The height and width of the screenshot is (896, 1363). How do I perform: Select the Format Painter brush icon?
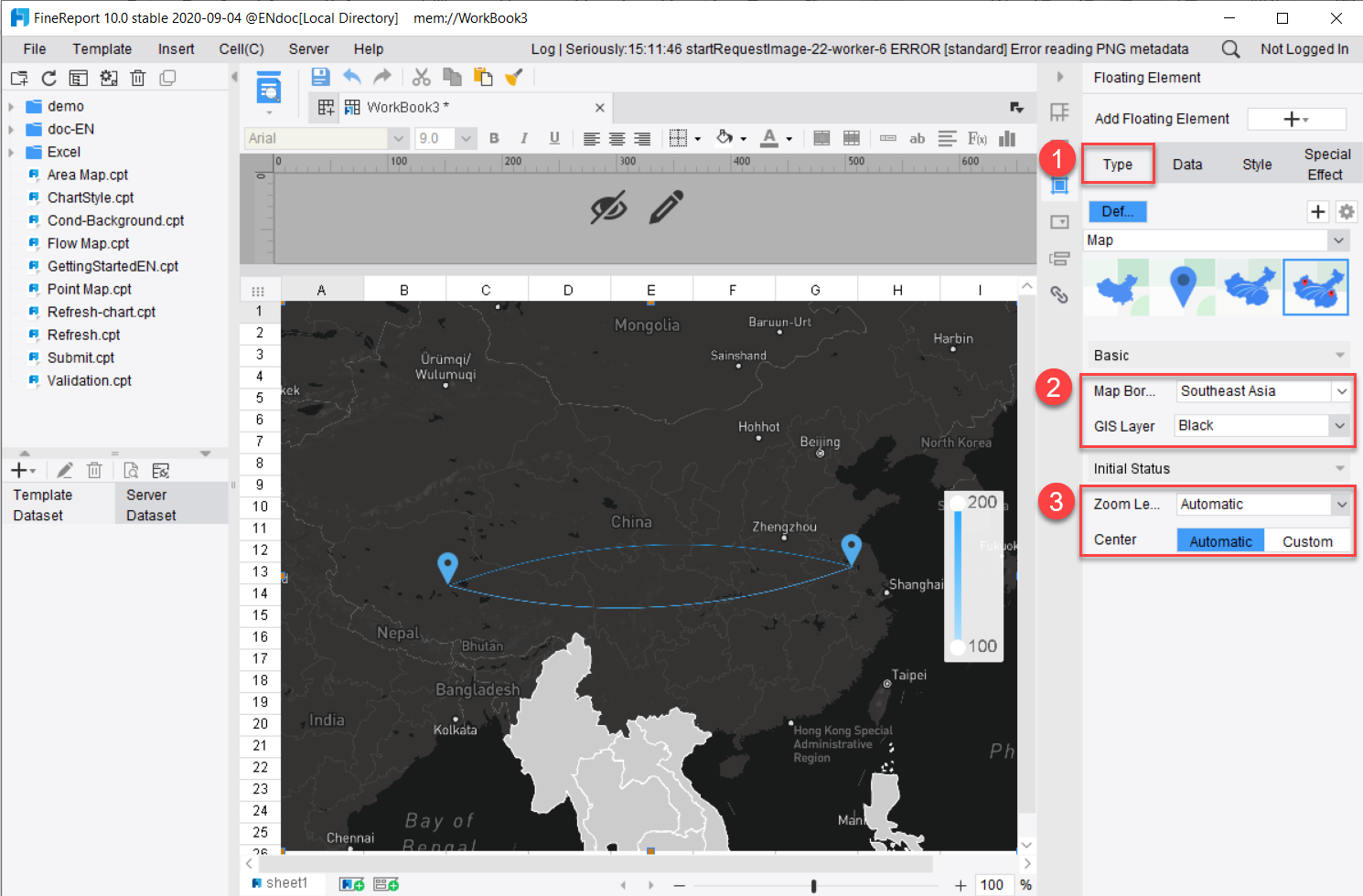click(x=513, y=77)
